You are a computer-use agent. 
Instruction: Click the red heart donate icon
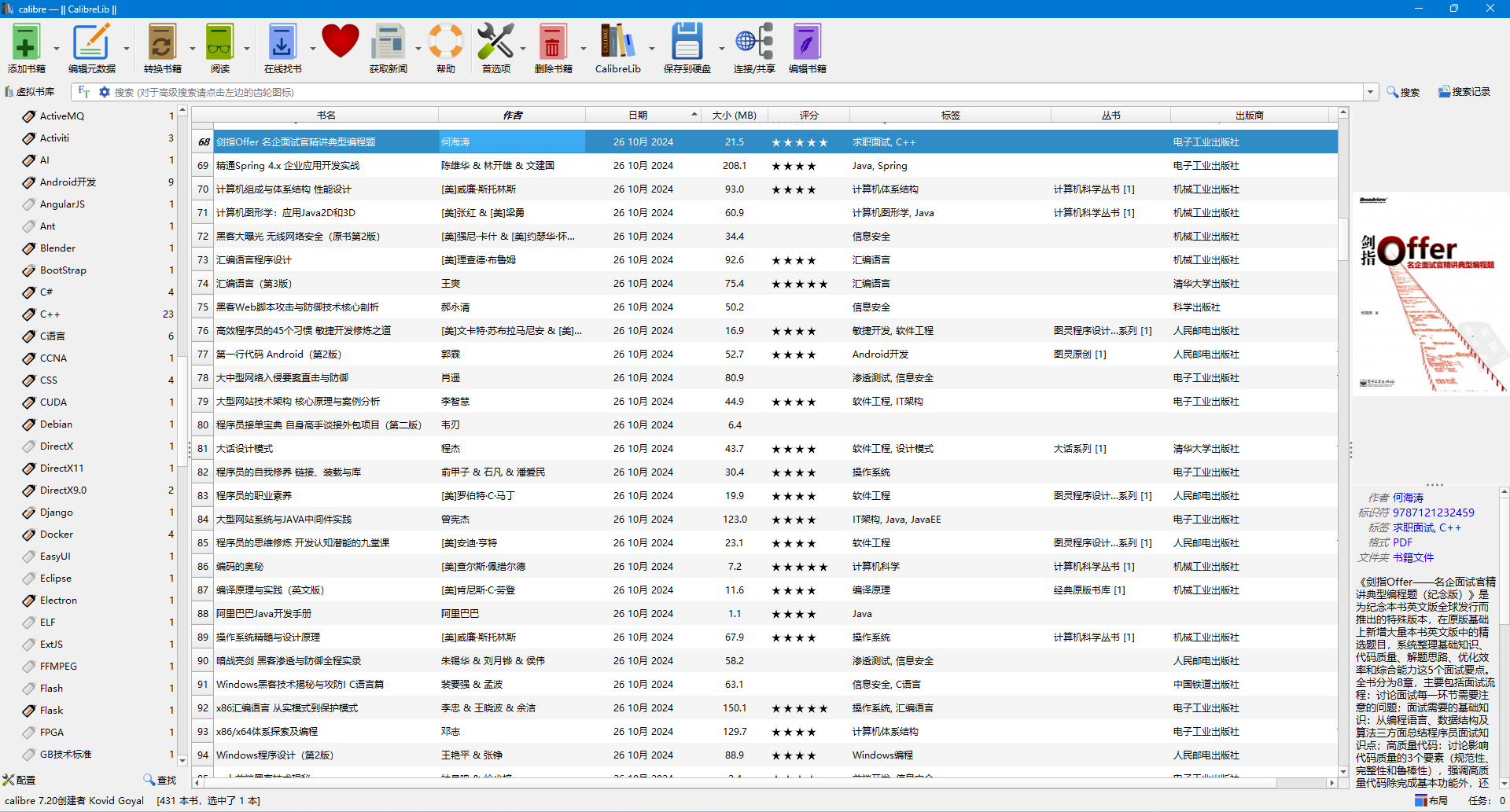(x=340, y=42)
